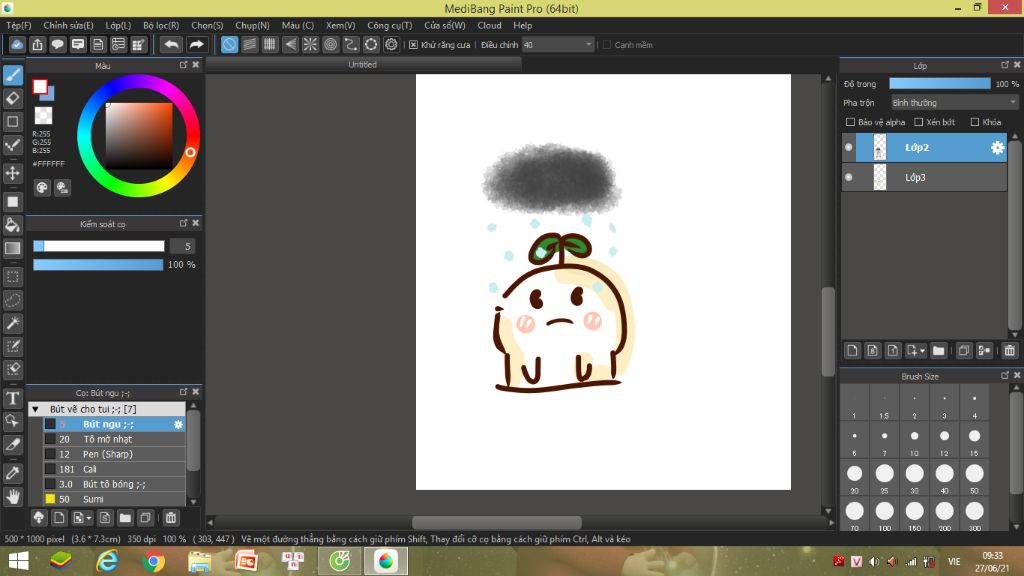The width and height of the screenshot is (1024, 576).
Task: Select the rectangular Selection tool
Action: point(12,277)
